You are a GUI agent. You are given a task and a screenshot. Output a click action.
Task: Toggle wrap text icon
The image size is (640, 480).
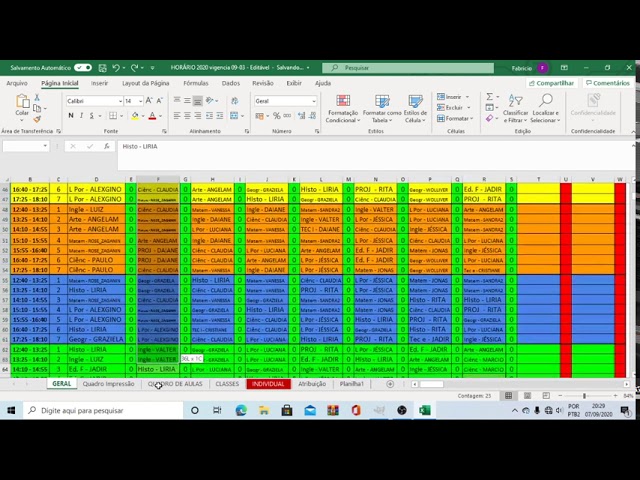click(x=235, y=101)
